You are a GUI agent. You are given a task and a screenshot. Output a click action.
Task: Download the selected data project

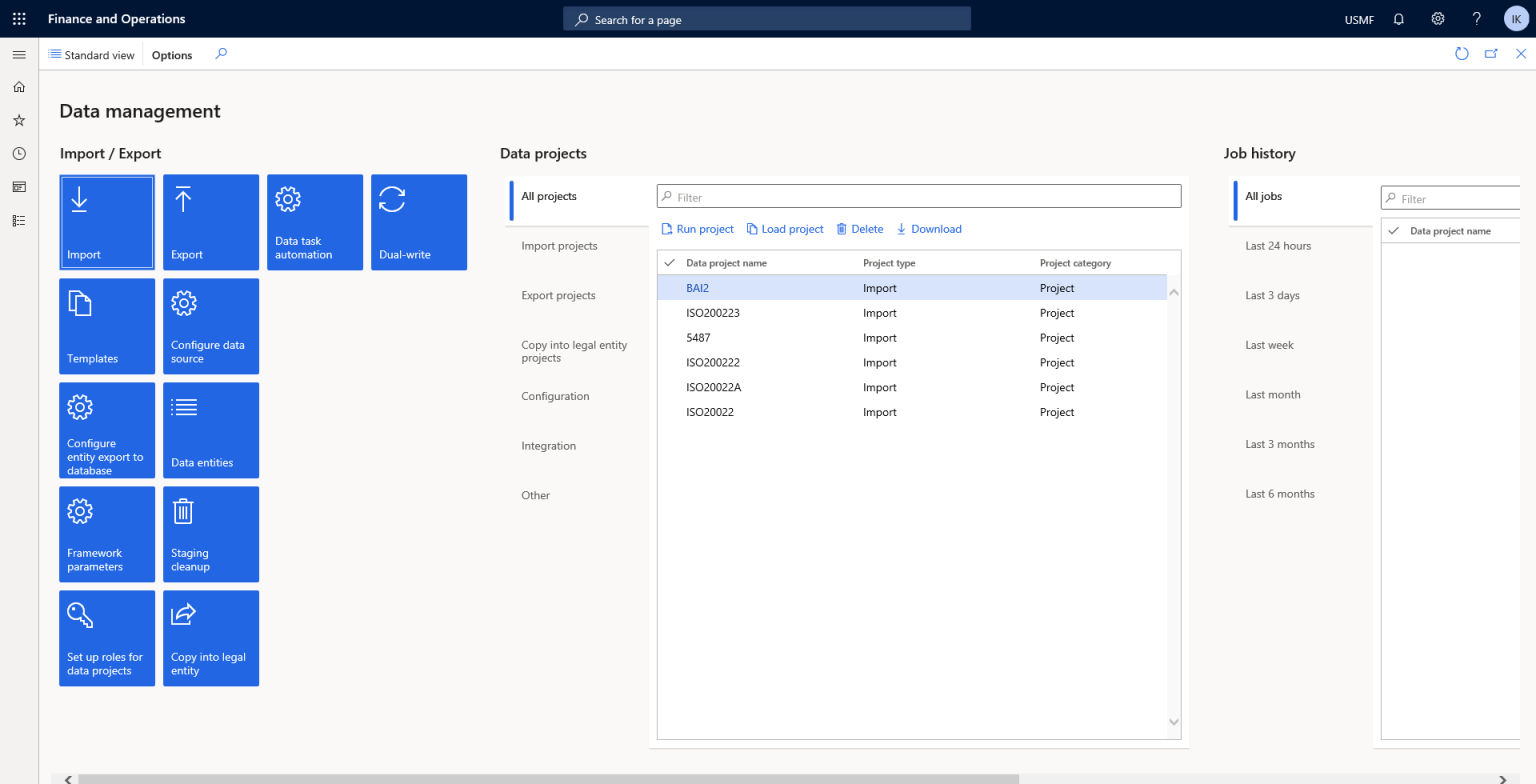[x=929, y=228]
